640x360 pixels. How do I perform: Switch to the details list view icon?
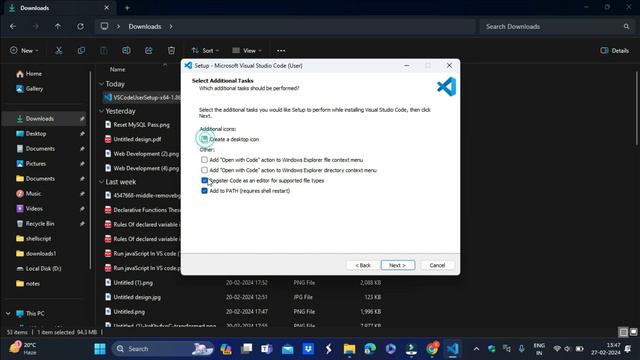pos(623,332)
